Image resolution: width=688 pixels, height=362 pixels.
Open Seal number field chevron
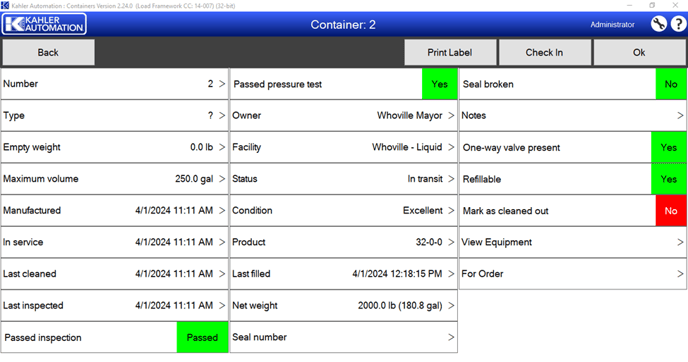(x=451, y=337)
